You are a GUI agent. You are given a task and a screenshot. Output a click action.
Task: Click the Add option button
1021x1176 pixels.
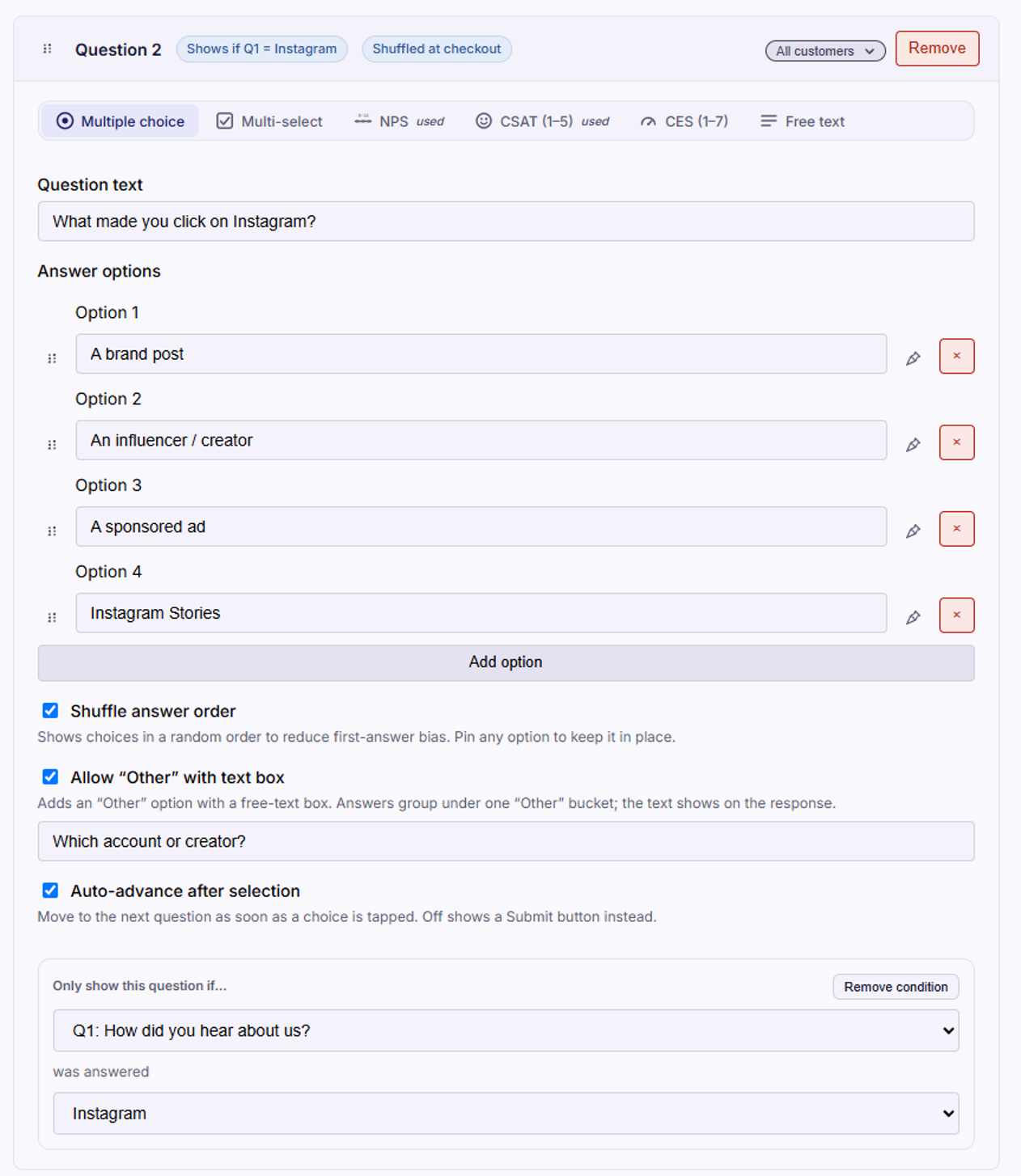pos(506,662)
